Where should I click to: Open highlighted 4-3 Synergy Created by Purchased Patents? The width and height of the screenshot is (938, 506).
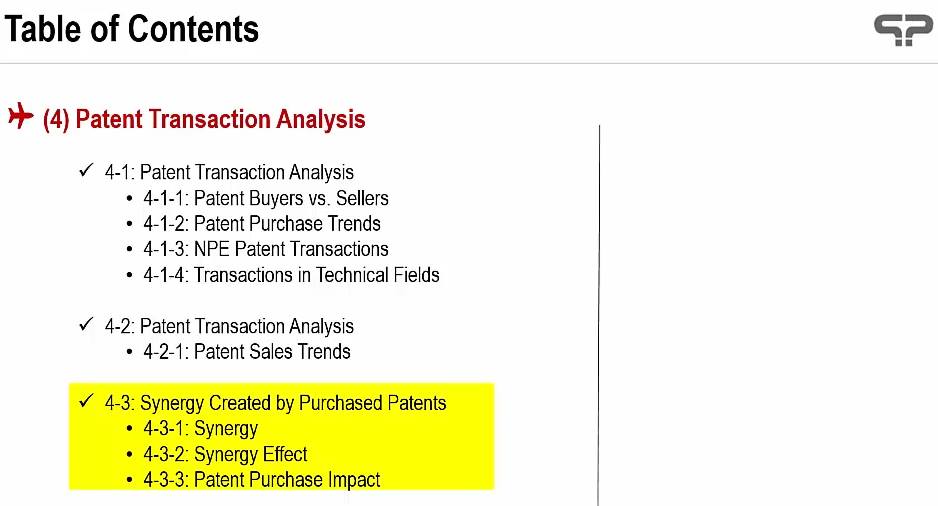click(275, 403)
